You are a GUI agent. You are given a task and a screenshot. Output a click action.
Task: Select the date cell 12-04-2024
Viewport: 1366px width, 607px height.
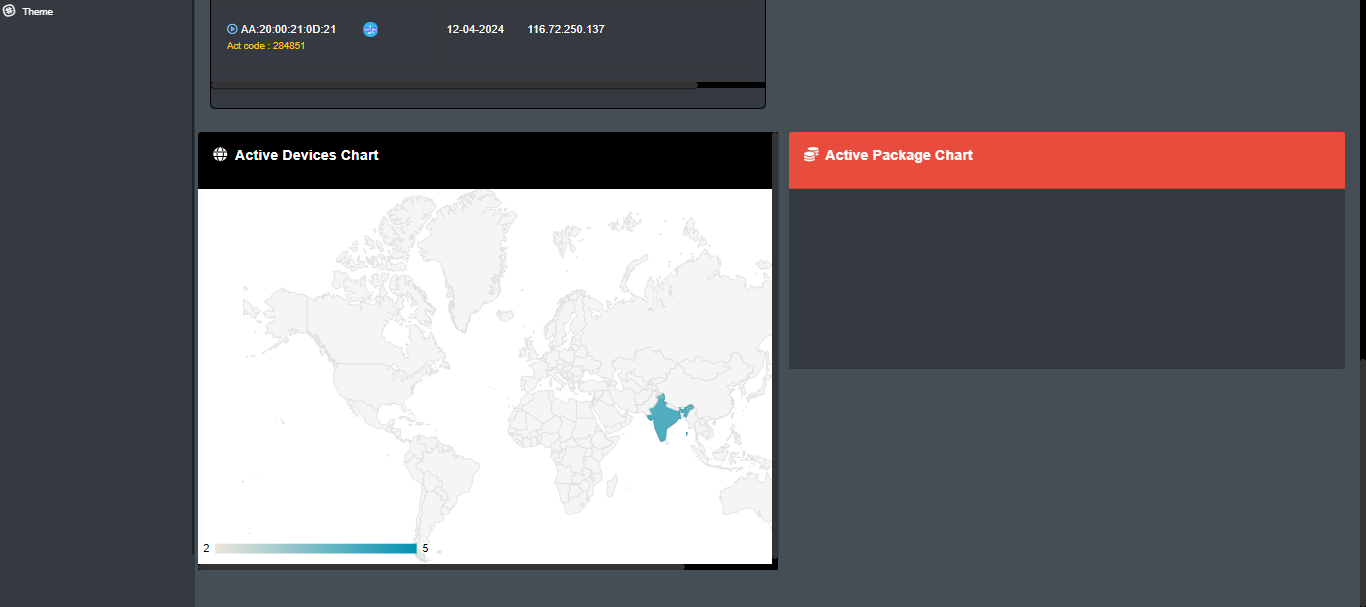[x=475, y=29]
